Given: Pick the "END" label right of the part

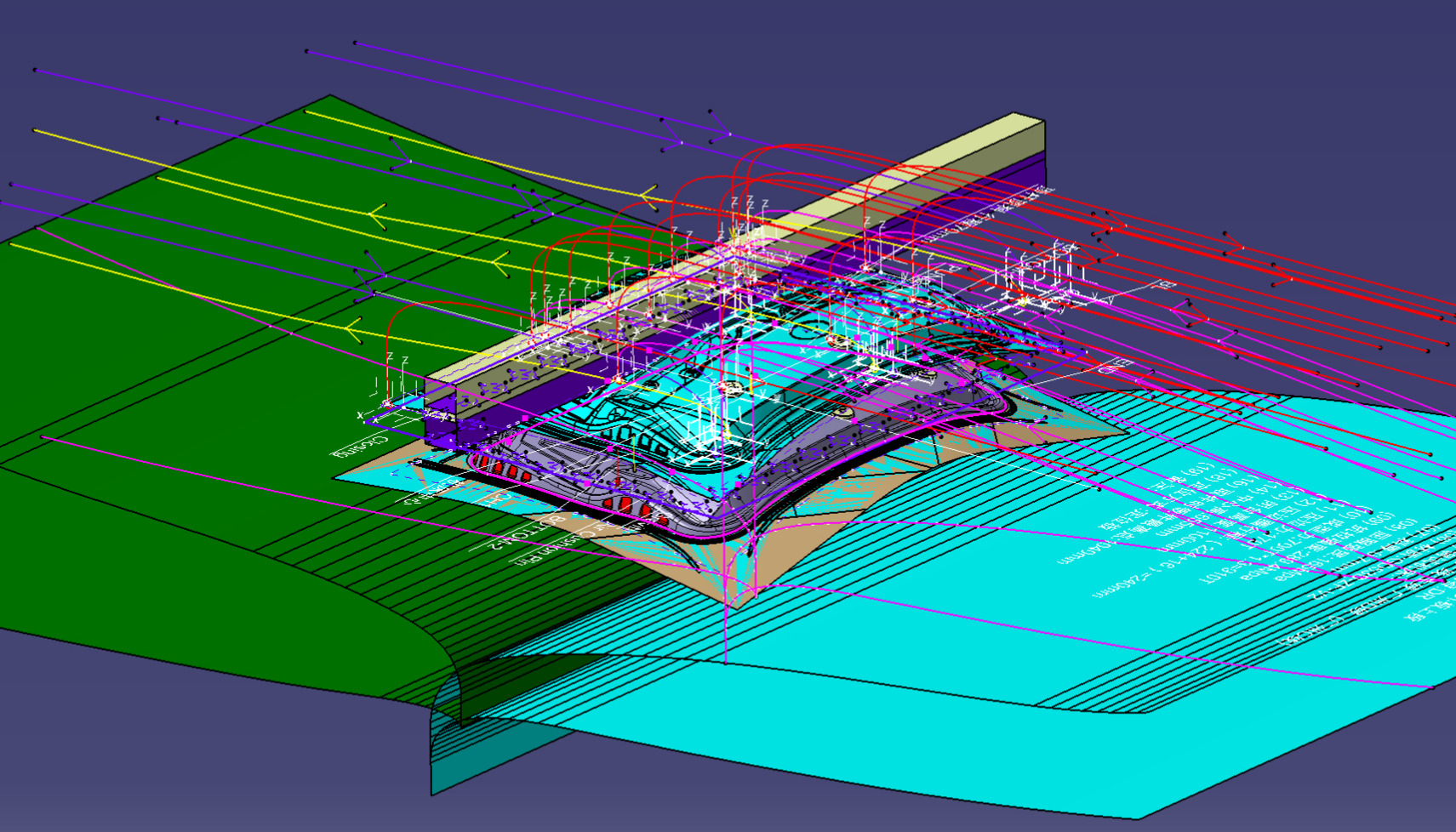Looking at the screenshot, I should pos(1115,367).
